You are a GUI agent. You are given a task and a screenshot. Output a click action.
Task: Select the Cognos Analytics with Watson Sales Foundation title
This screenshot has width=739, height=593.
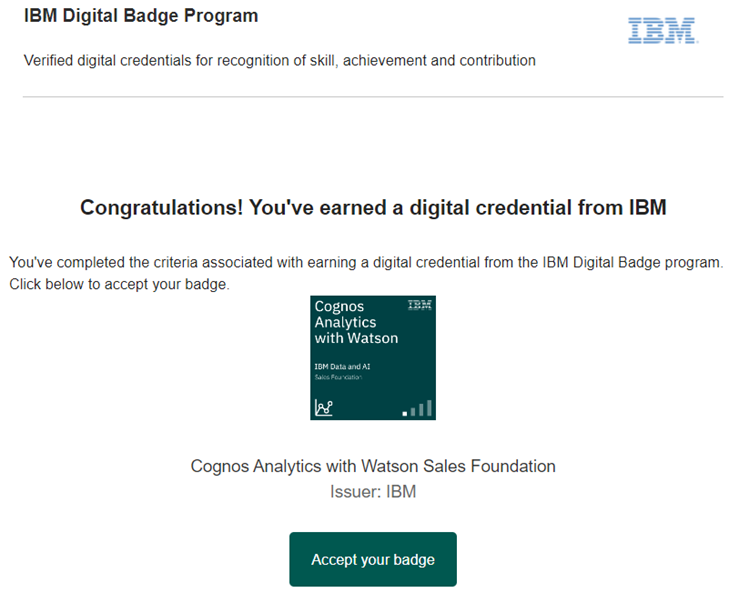pos(373,466)
